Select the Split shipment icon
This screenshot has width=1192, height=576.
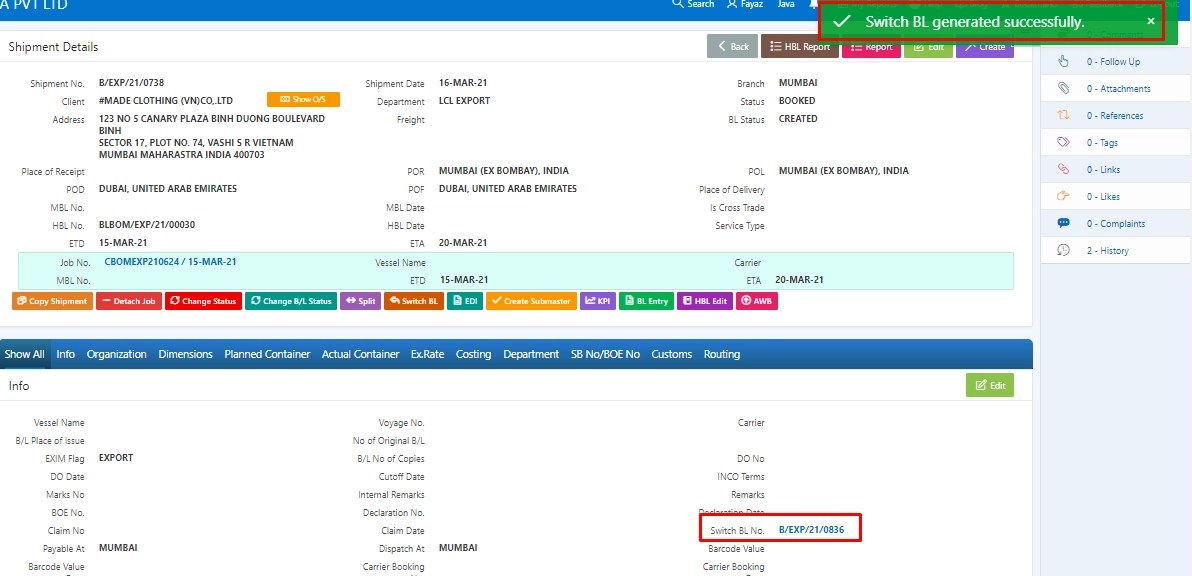tap(360, 300)
